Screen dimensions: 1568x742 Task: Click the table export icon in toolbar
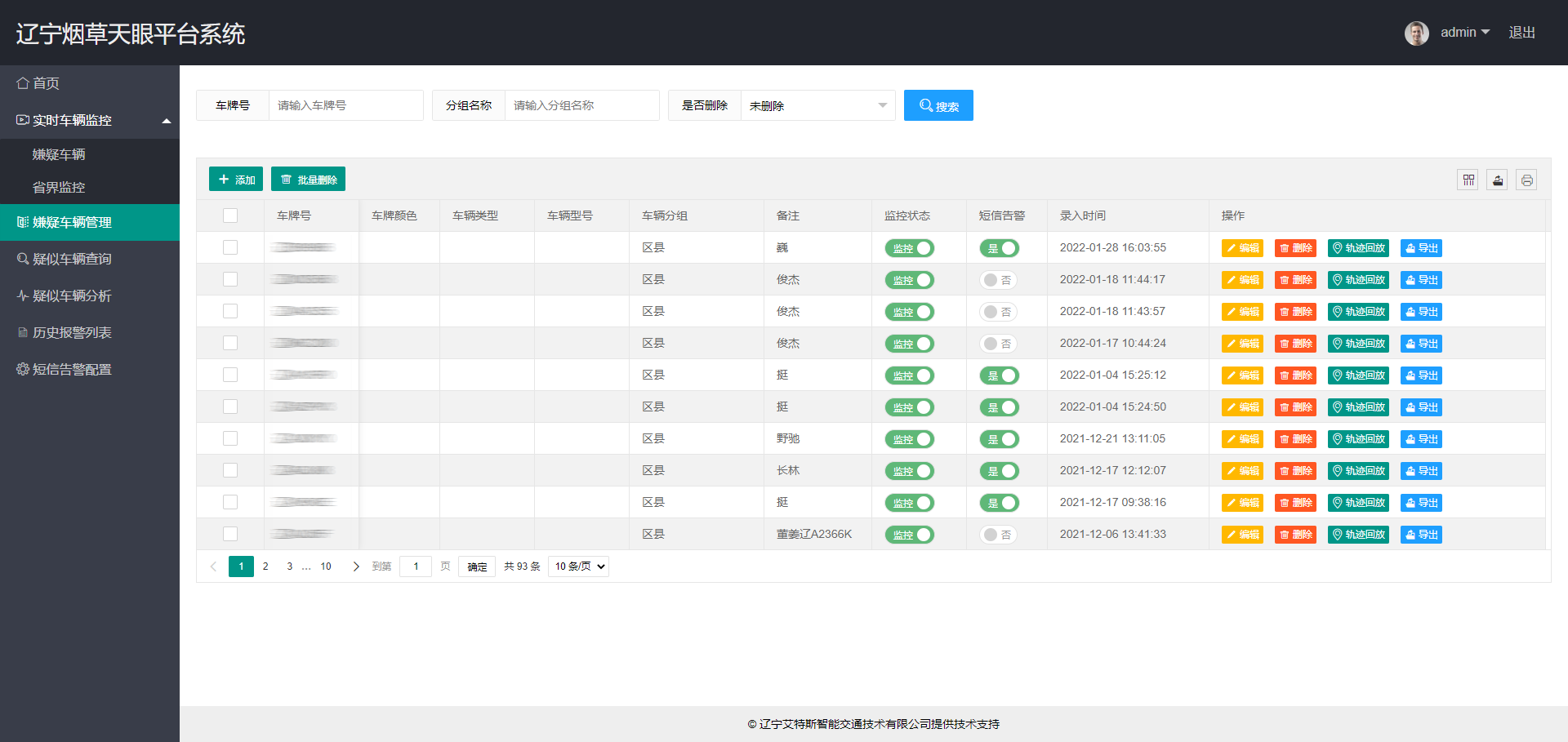point(1497,180)
